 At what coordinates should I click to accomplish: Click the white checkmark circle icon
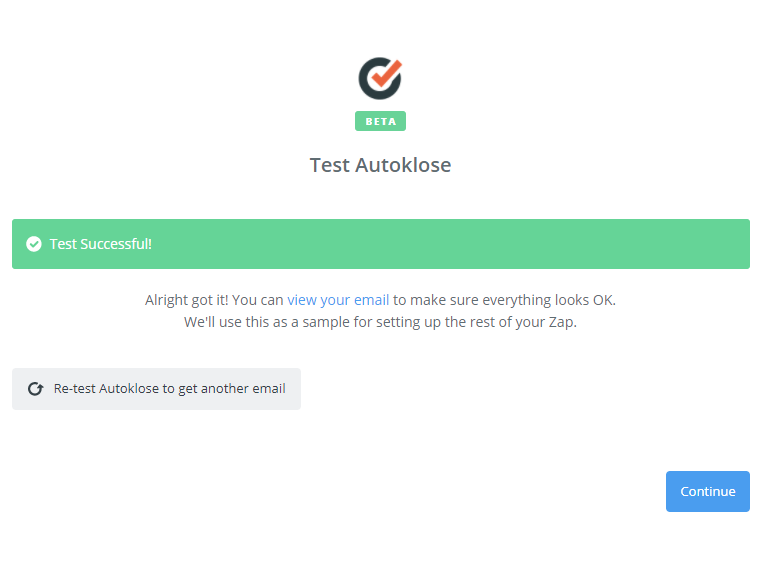tap(34, 244)
